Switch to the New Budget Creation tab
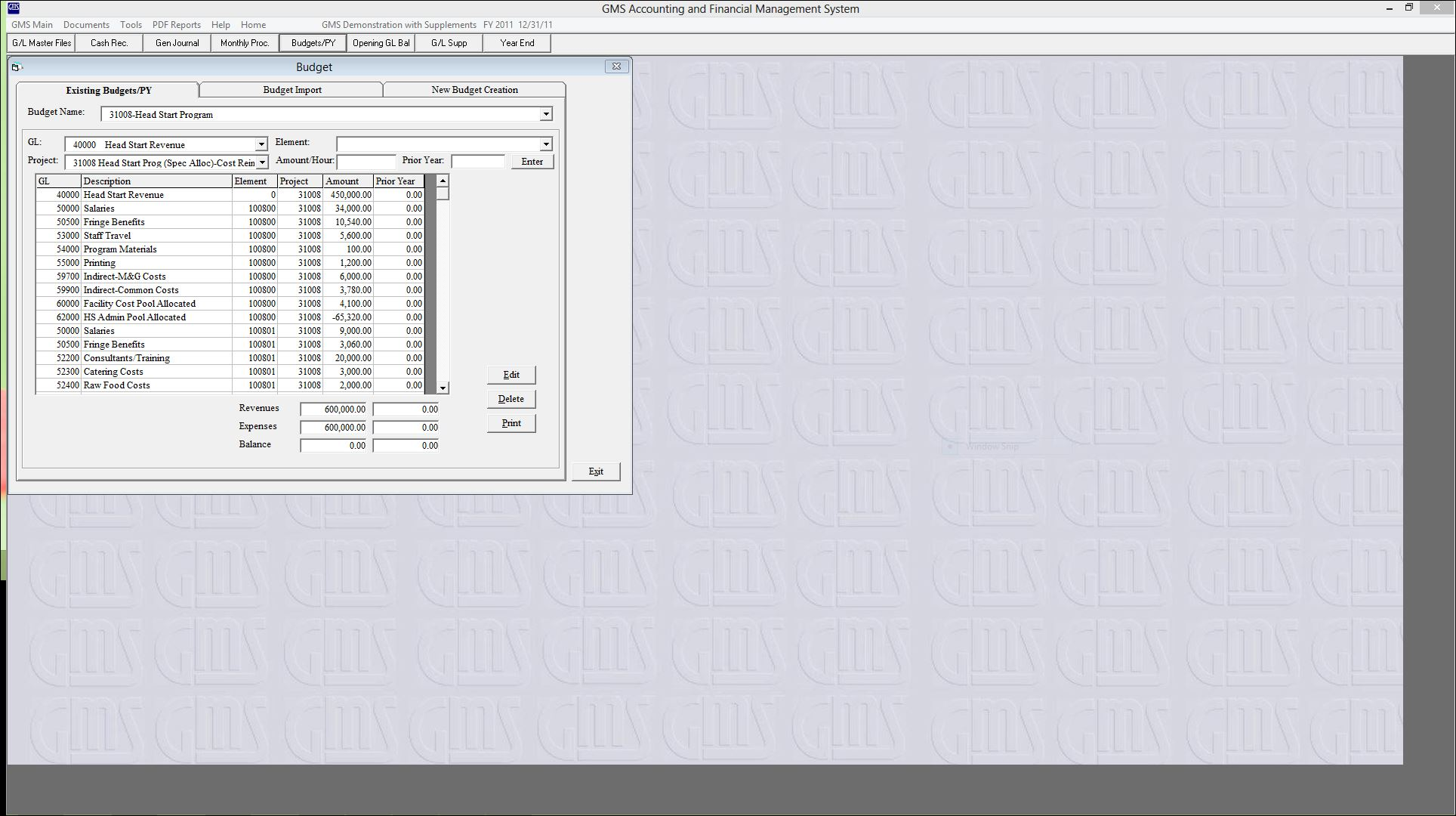This screenshot has width=1456, height=816. point(474,89)
